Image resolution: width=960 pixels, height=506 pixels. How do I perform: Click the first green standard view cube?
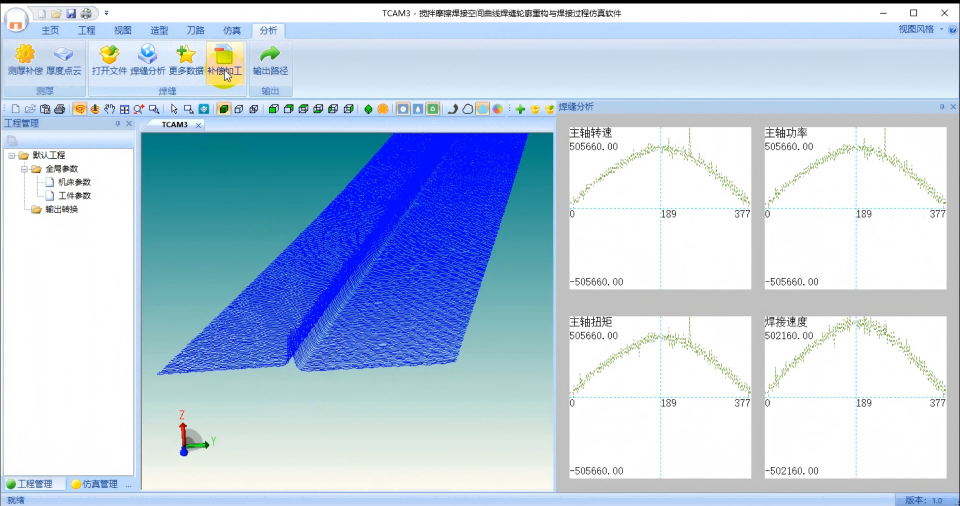pyautogui.click(x=274, y=109)
